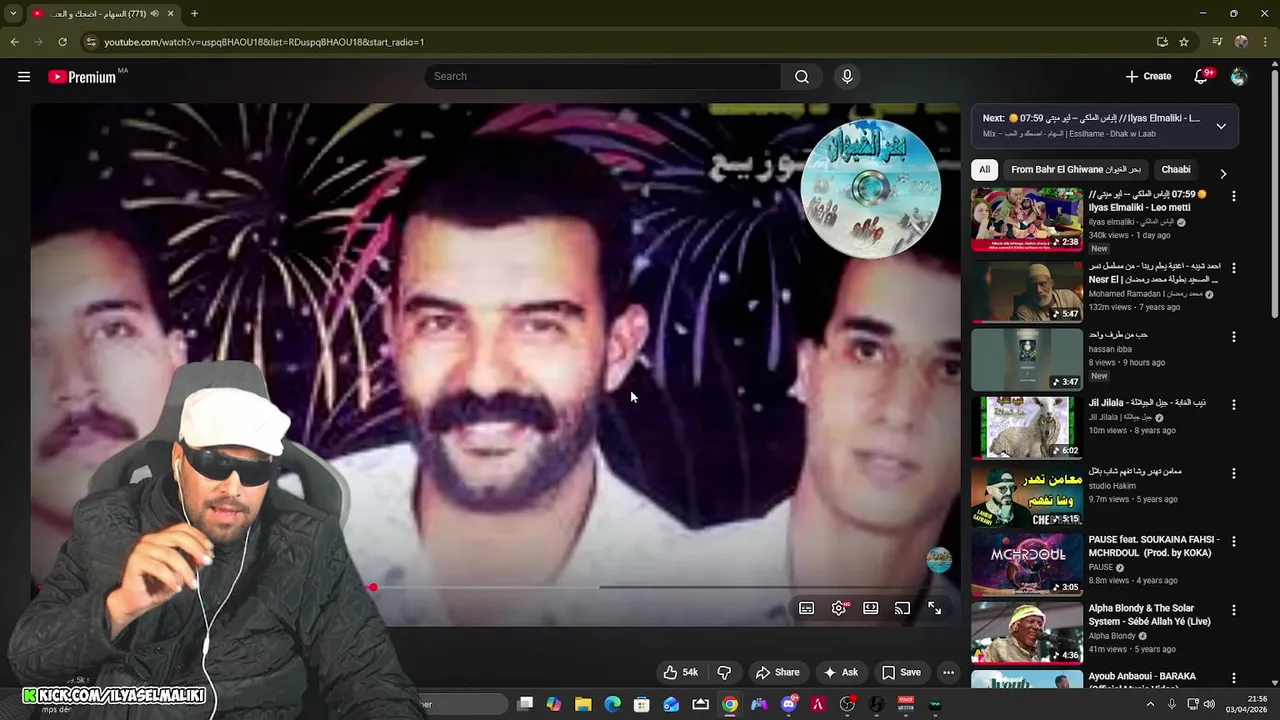The image size is (1280, 720).
Task: Open Chrome media controls icon
Action: [x=1217, y=42]
